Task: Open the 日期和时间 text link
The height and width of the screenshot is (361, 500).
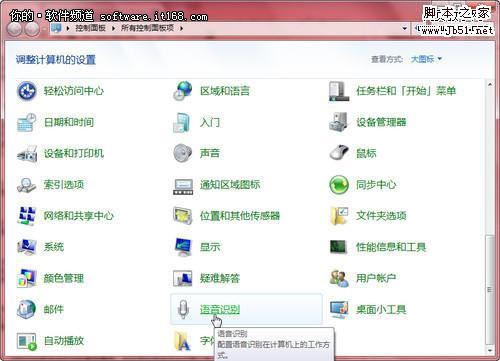Action: pos(69,122)
